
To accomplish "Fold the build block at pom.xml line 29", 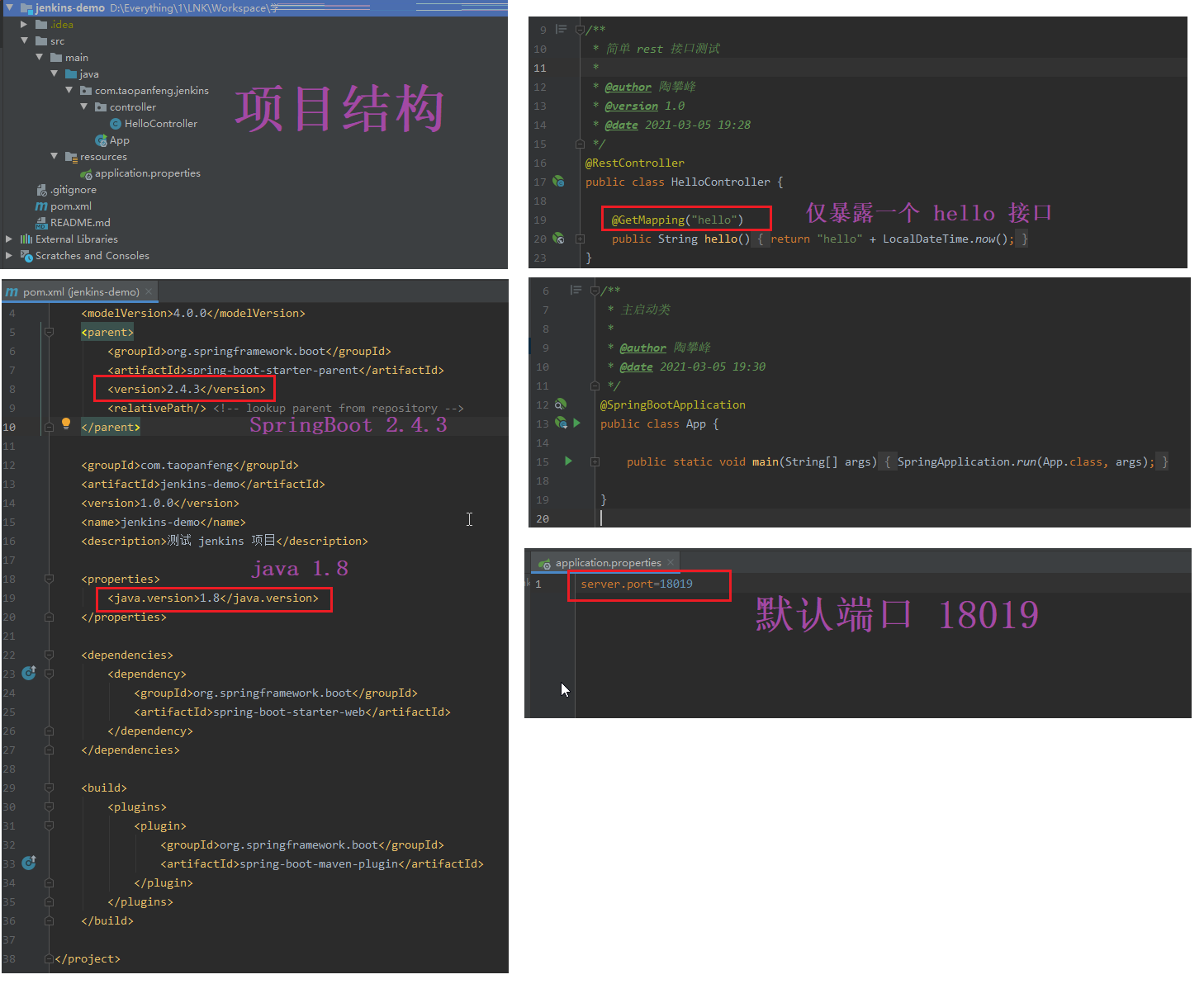I will tap(49, 788).
